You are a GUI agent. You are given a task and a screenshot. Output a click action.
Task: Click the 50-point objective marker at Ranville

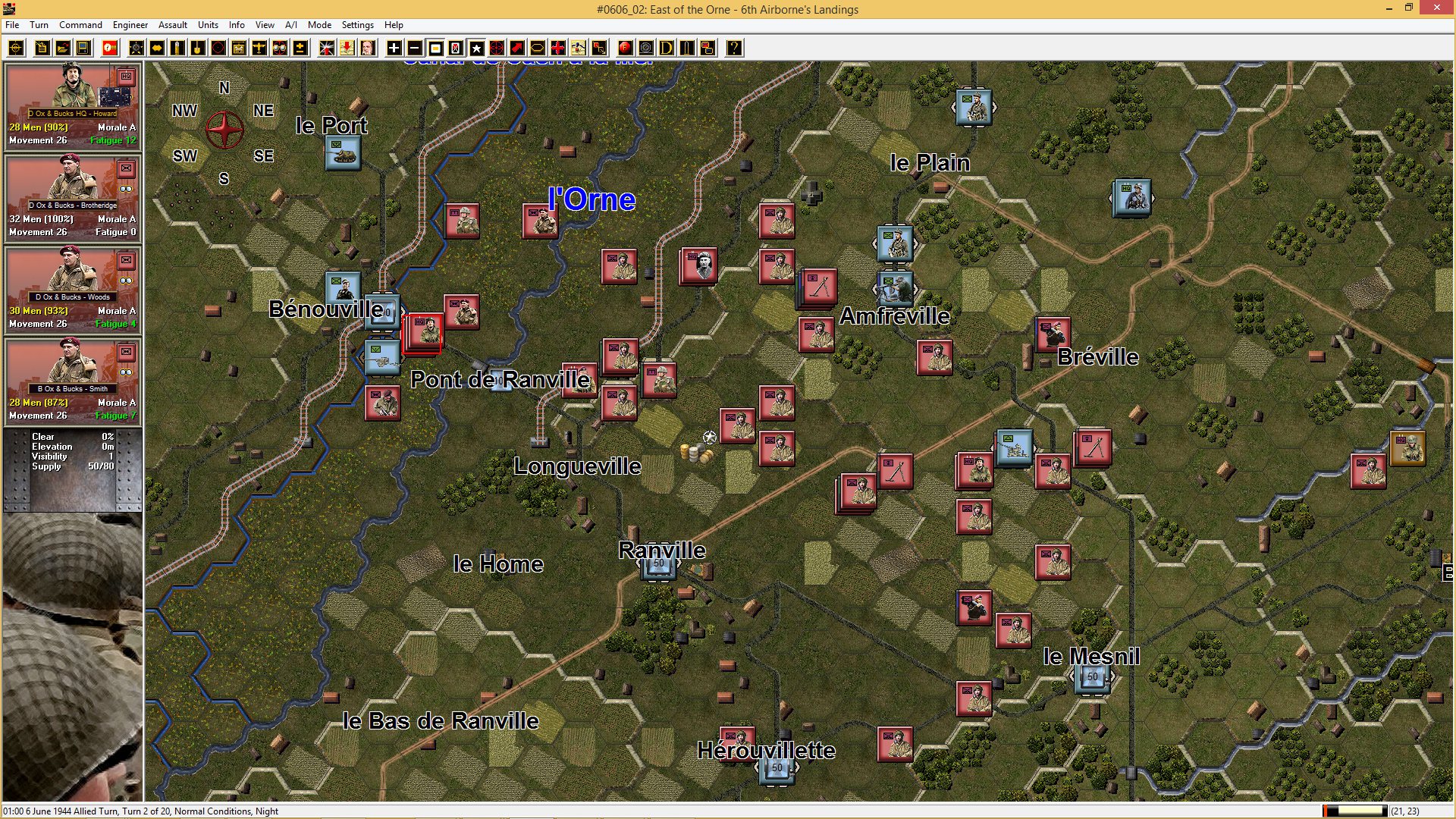click(x=658, y=565)
